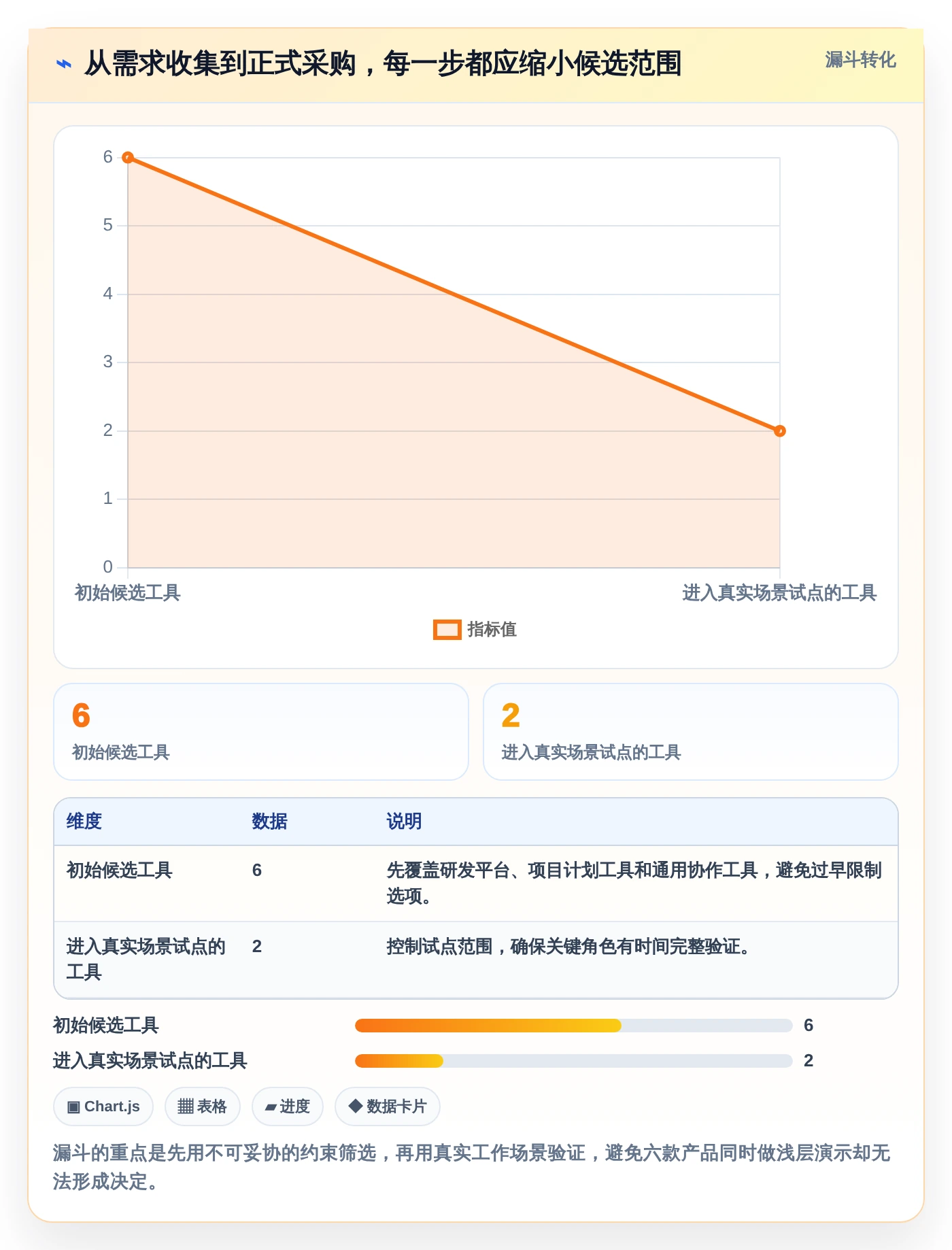Click the 进入真实场景试点的工具 cell in the table
This screenshot has height=1250, width=952.
point(146,960)
